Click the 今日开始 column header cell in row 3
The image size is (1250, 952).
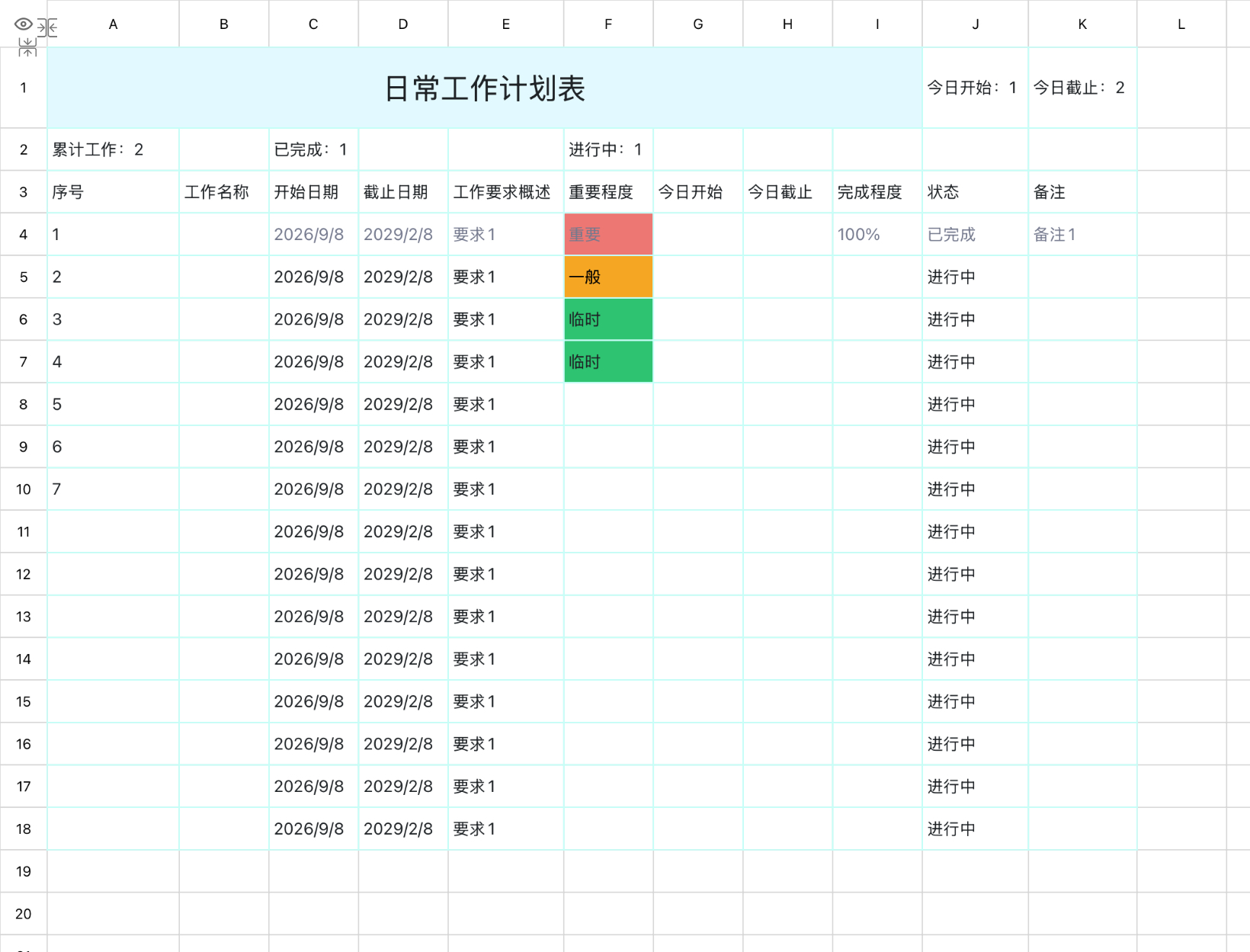(x=698, y=192)
